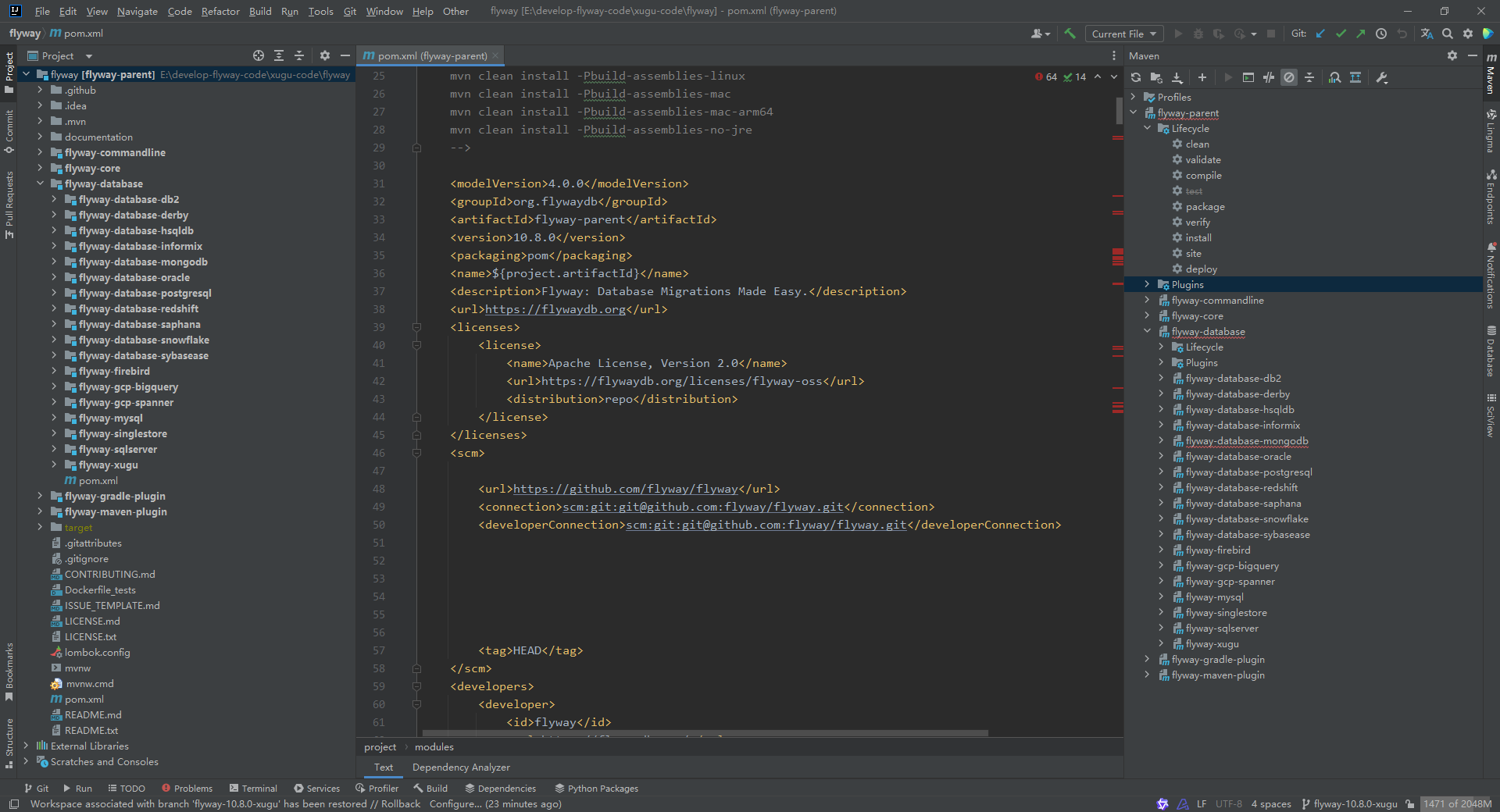The image size is (1500, 812).
Task: Open Maven settings wrench icon
Action: pyautogui.click(x=1381, y=77)
